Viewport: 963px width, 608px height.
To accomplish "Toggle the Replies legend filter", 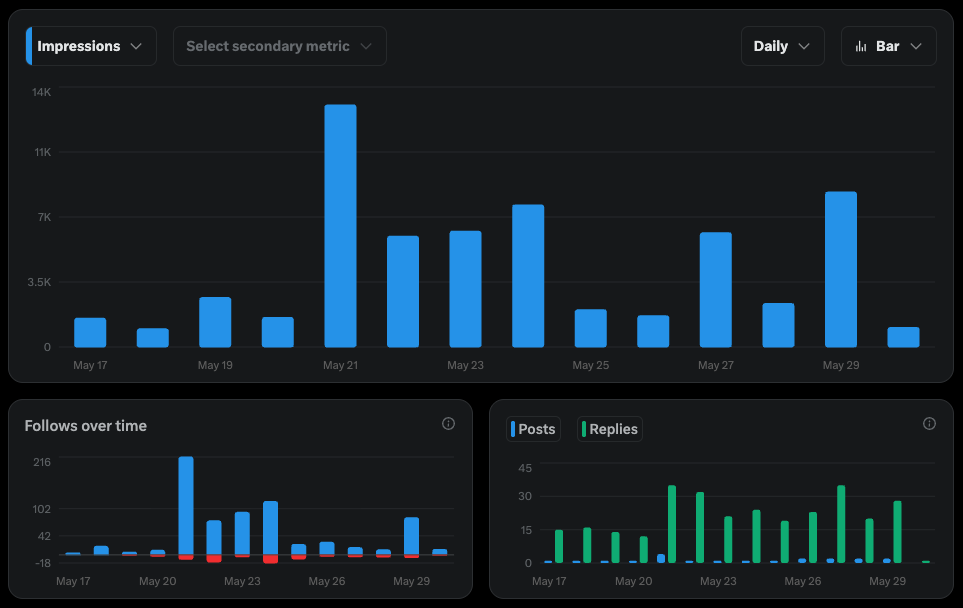I will 610,429.
